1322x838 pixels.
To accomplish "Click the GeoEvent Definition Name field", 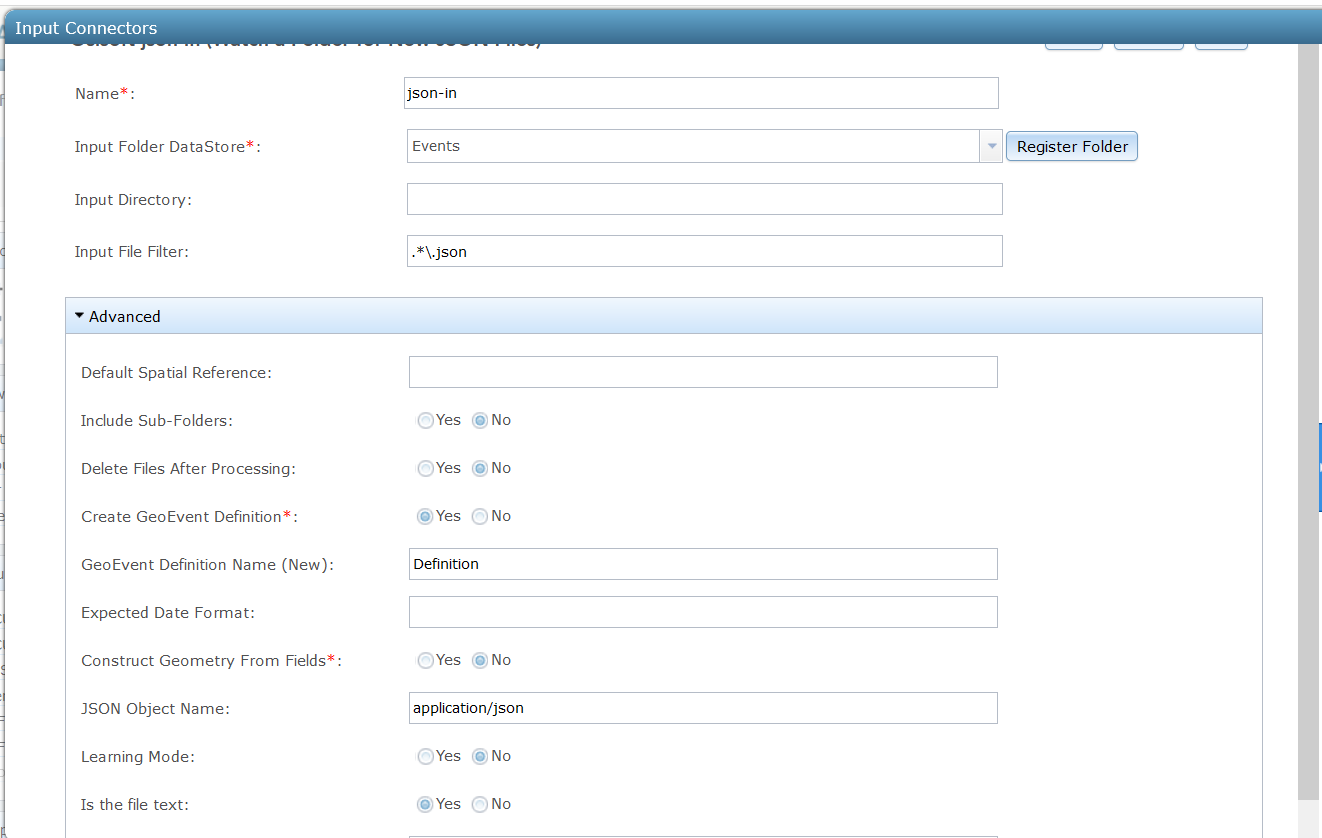I will [703, 564].
